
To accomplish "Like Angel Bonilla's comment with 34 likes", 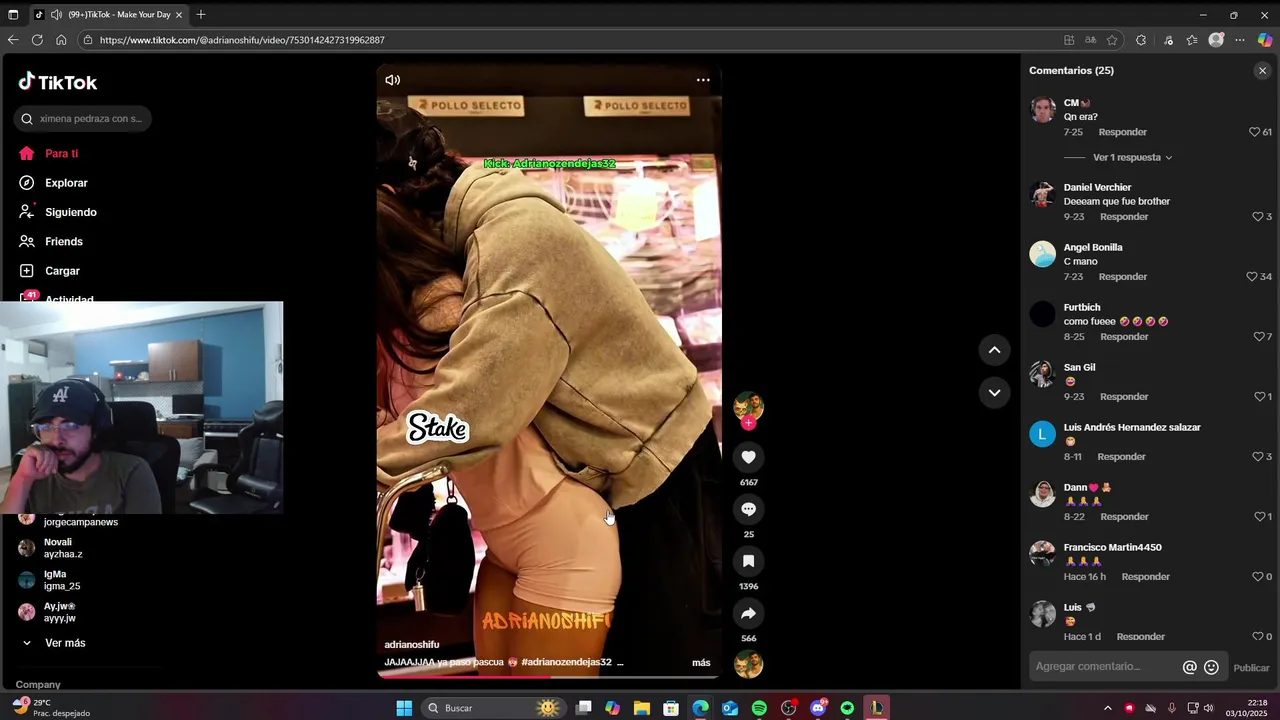I will pyautogui.click(x=1251, y=277).
